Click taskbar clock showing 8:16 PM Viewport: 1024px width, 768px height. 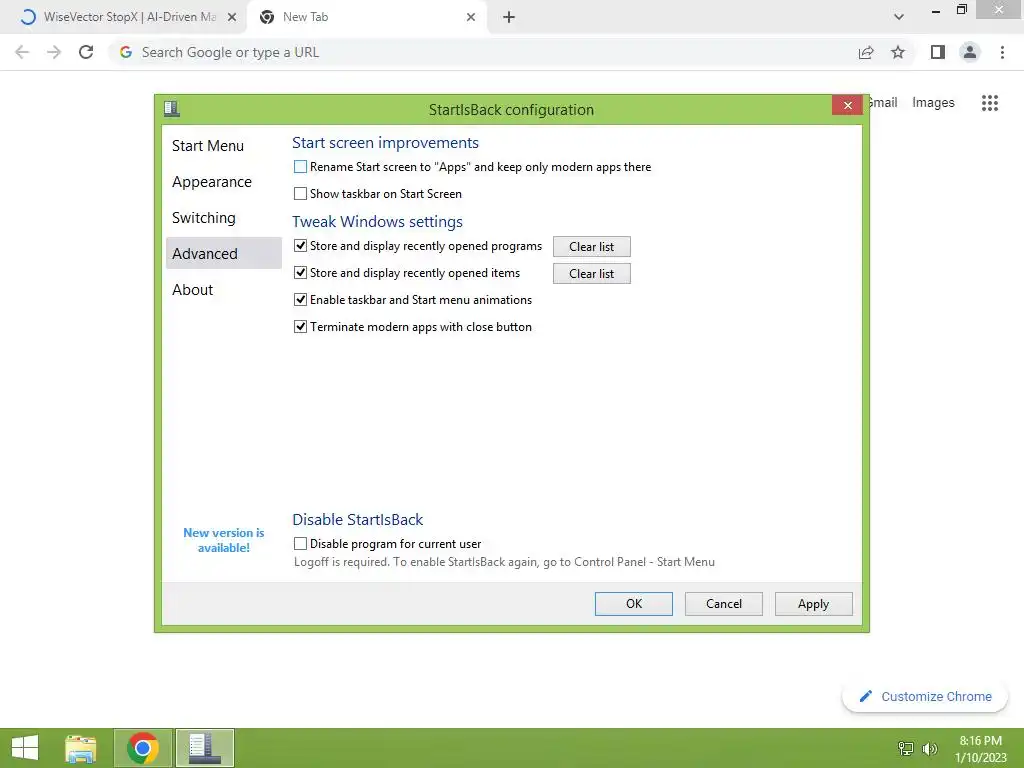tap(981, 748)
